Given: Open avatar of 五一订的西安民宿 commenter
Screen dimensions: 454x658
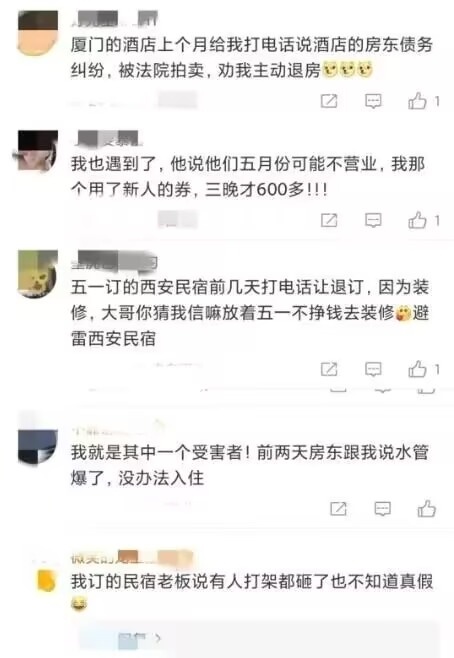Looking at the screenshot, I should point(38,274).
